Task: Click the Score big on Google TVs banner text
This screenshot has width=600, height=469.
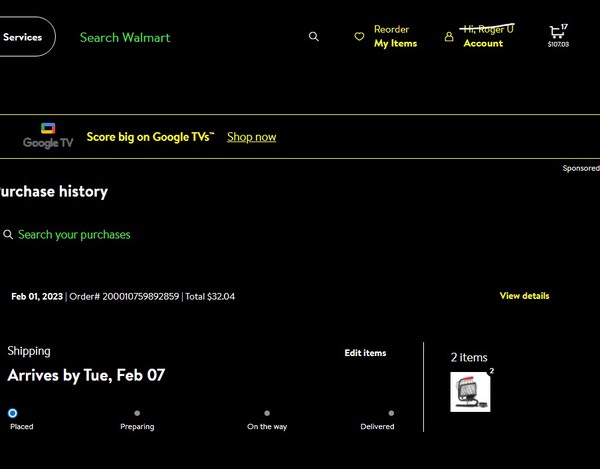Action: point(150,137)
